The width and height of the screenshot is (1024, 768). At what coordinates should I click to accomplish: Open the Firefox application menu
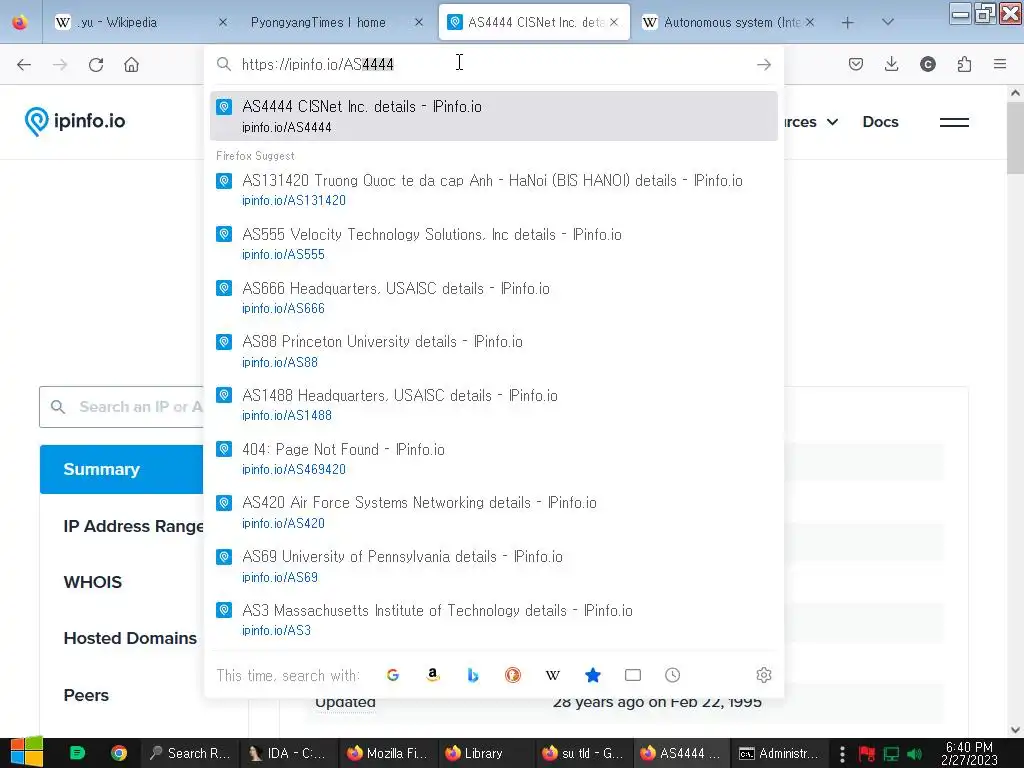(x=999, y=64)
